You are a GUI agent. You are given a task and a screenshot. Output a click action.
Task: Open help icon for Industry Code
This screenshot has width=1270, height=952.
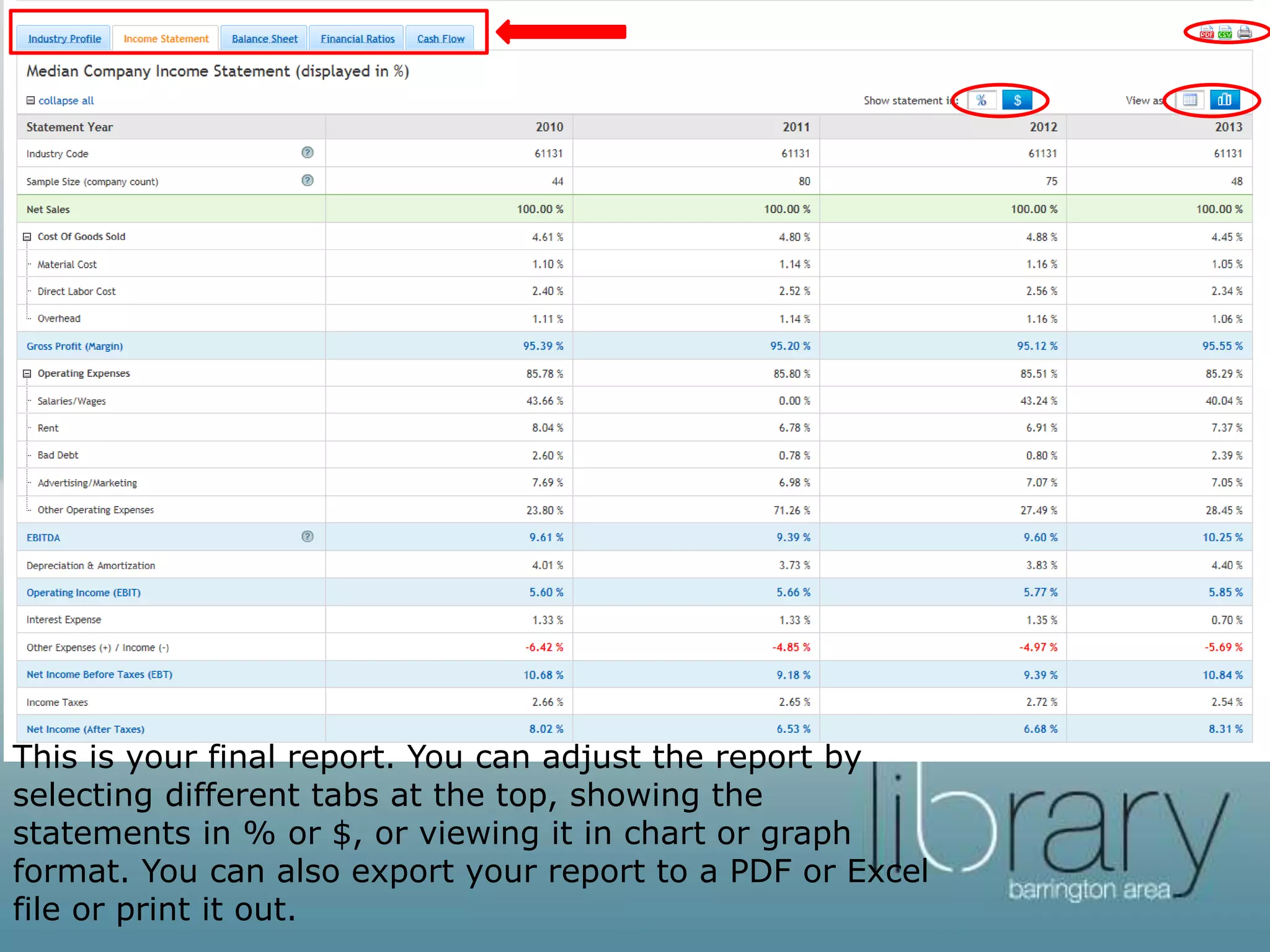308,152
